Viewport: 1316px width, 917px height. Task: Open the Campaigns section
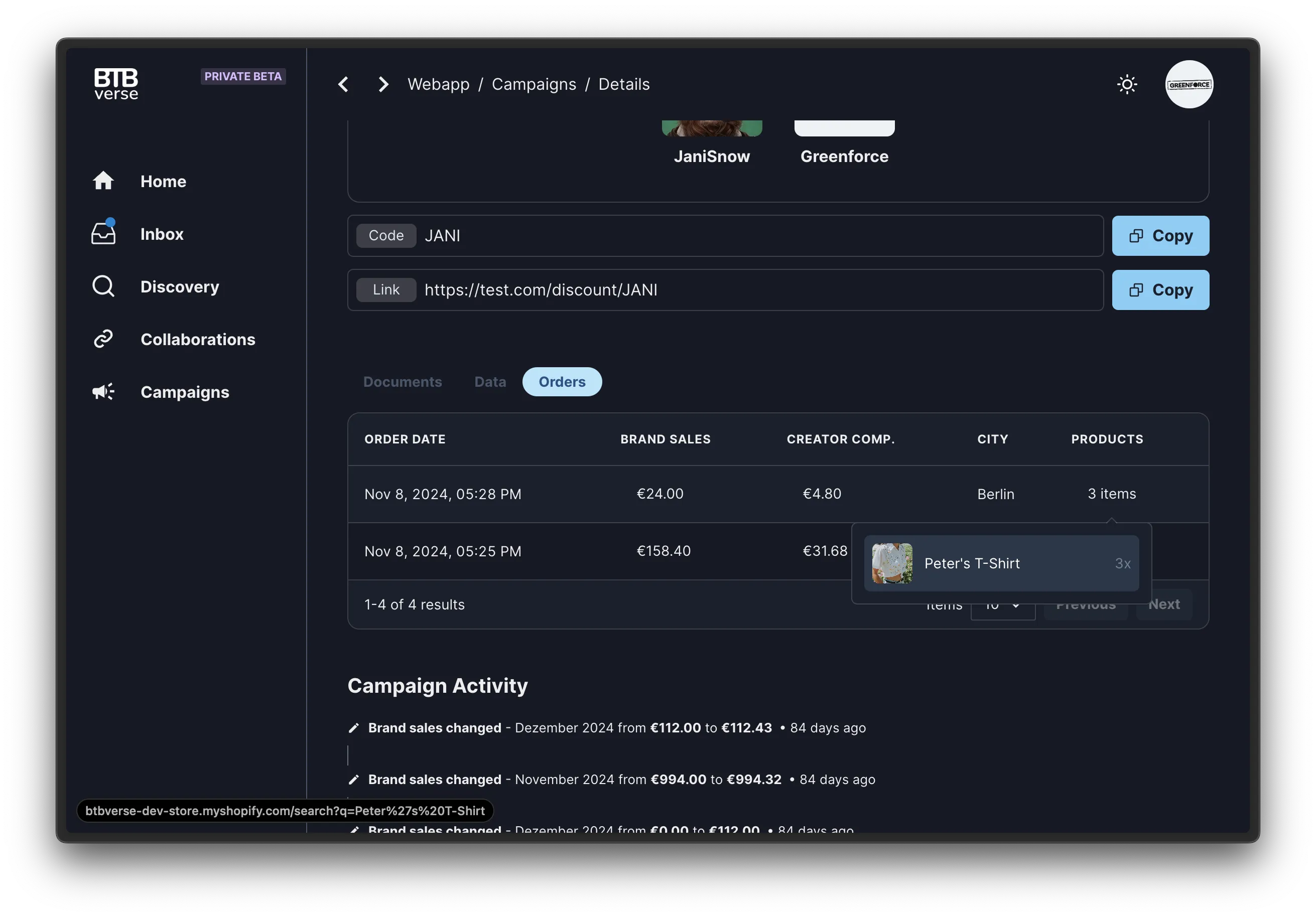tap(185, 392)
